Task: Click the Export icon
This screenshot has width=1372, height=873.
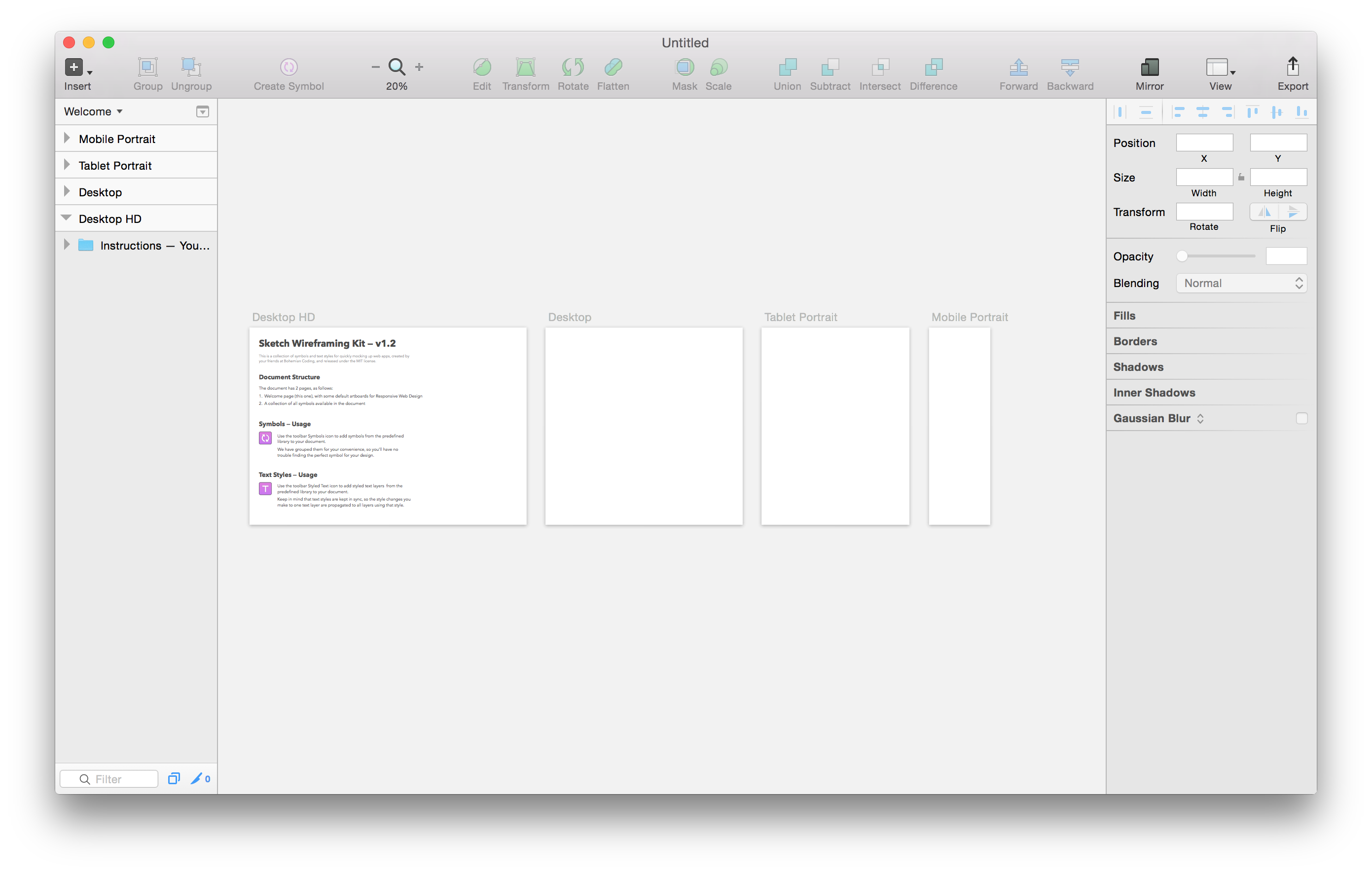Action: 1293,67
